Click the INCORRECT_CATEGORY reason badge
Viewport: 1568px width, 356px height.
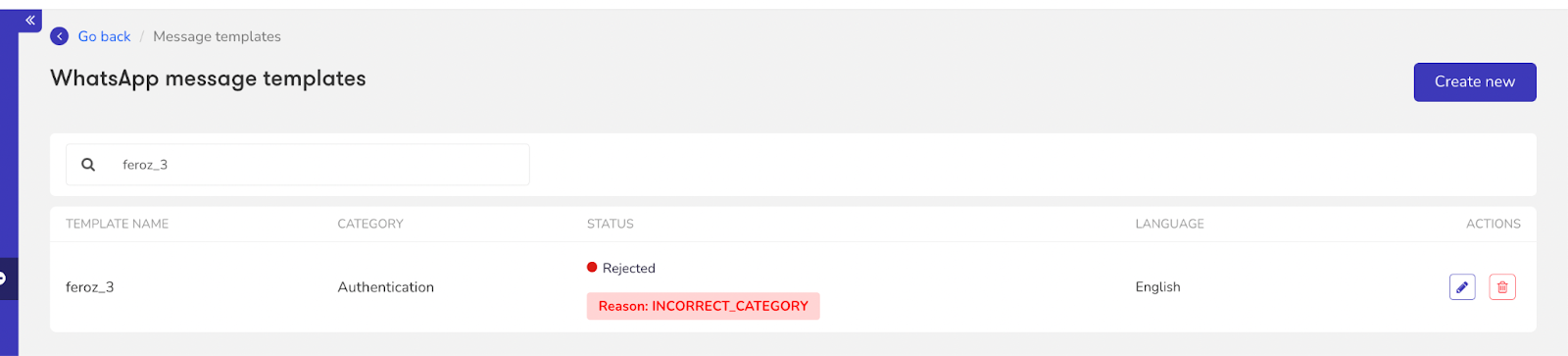pos(703,306)
